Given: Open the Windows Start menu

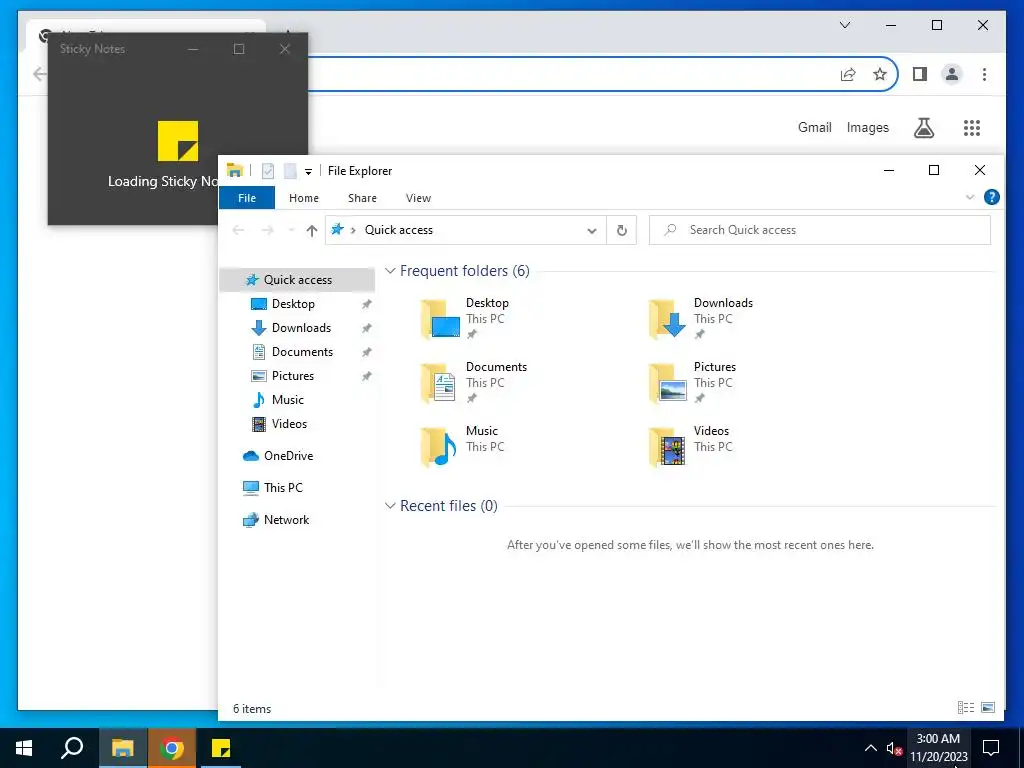Looking at the screenshot, I should [24, 748].
